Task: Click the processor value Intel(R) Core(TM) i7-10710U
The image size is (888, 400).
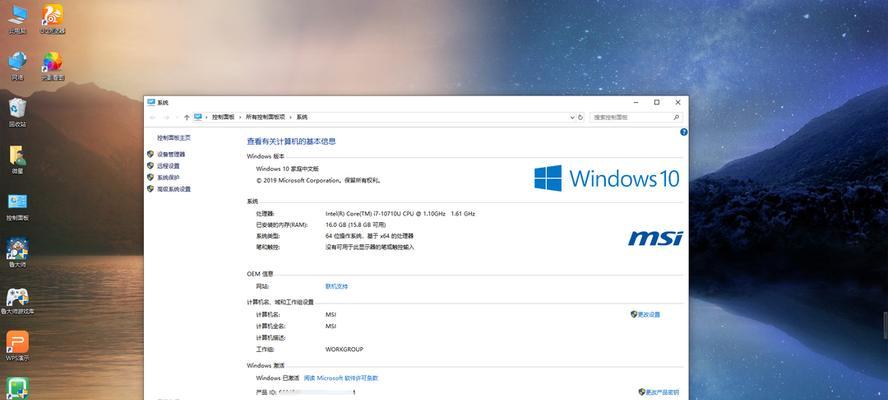Action: pyautogui.click(x=400, y=214)
